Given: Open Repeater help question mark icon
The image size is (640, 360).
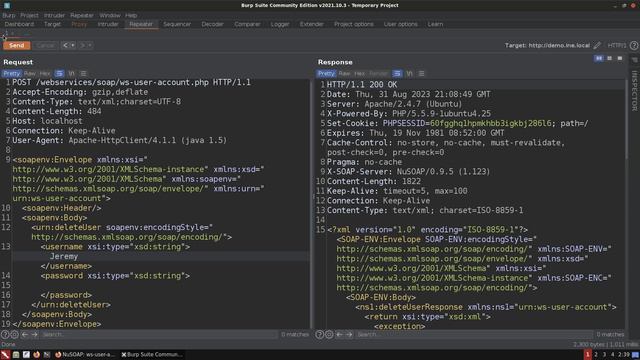Looking at the screenshot, I should [x=634, y=45].
